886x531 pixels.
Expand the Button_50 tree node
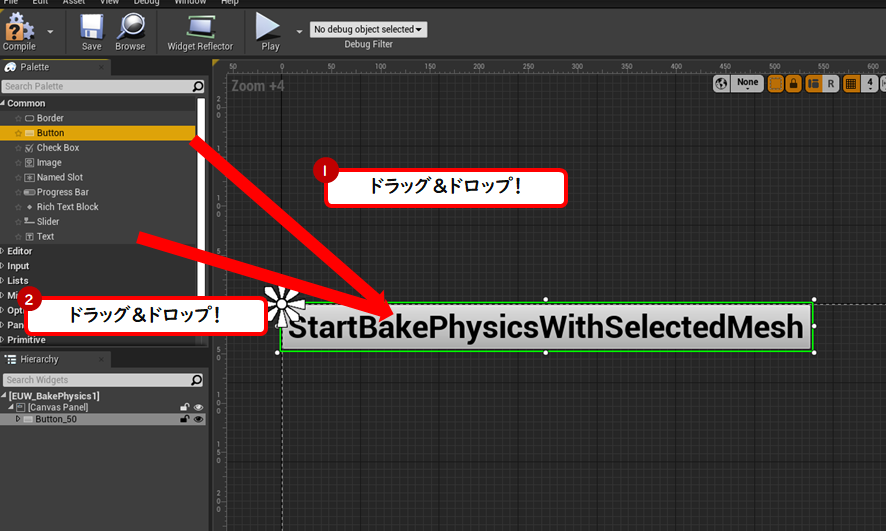pos(18,419)
